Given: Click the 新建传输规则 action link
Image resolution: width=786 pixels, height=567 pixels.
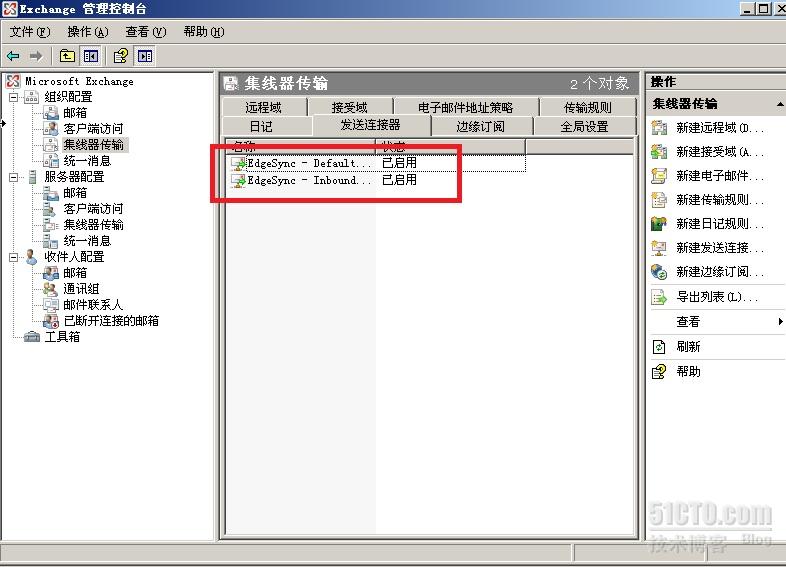Looking at the screenshot, I should coord(720,200).
